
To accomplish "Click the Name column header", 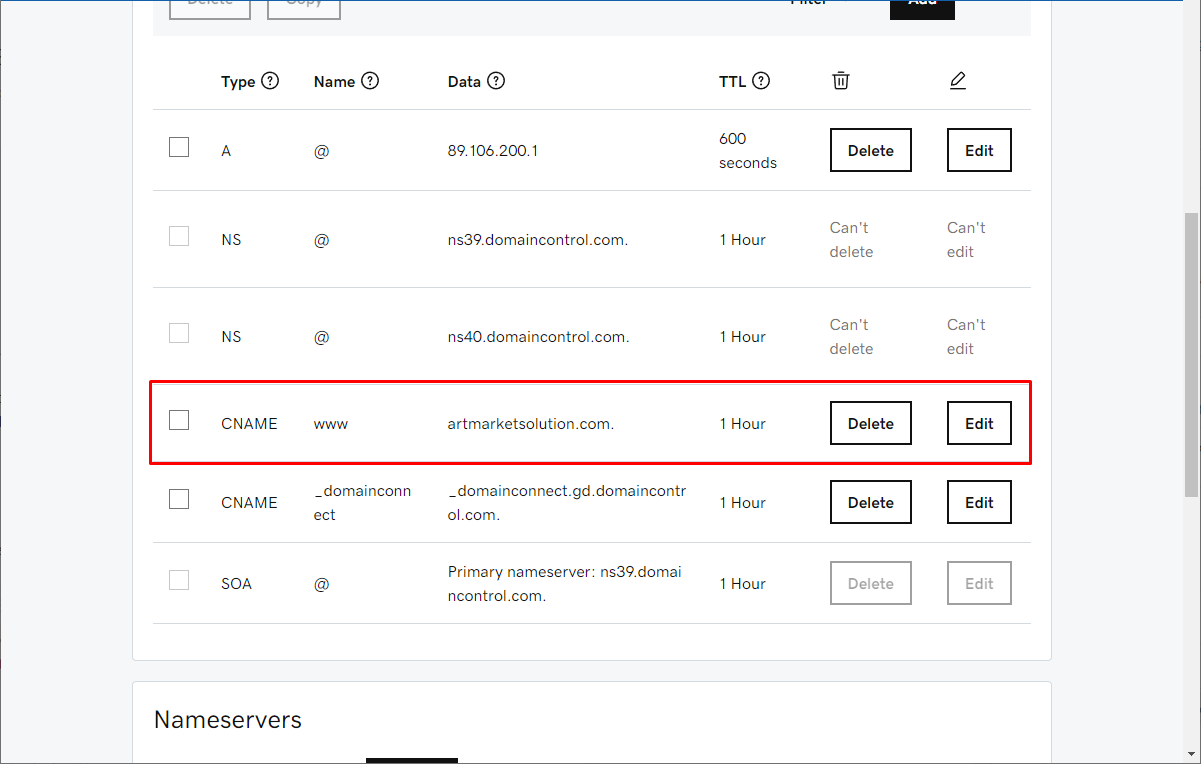I will pos(334,82).
